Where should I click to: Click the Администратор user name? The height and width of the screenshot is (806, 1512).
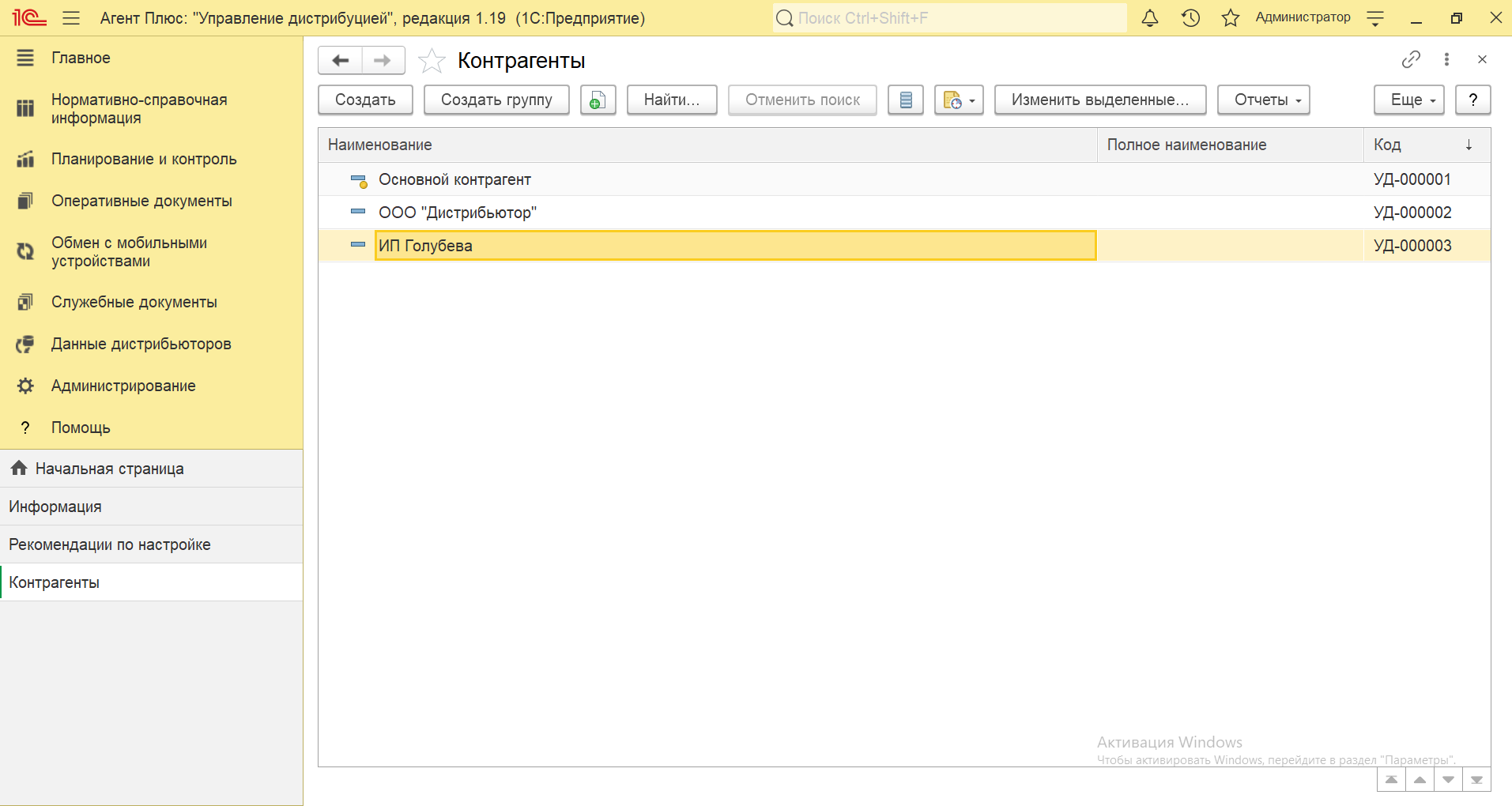pos(1303,17)
